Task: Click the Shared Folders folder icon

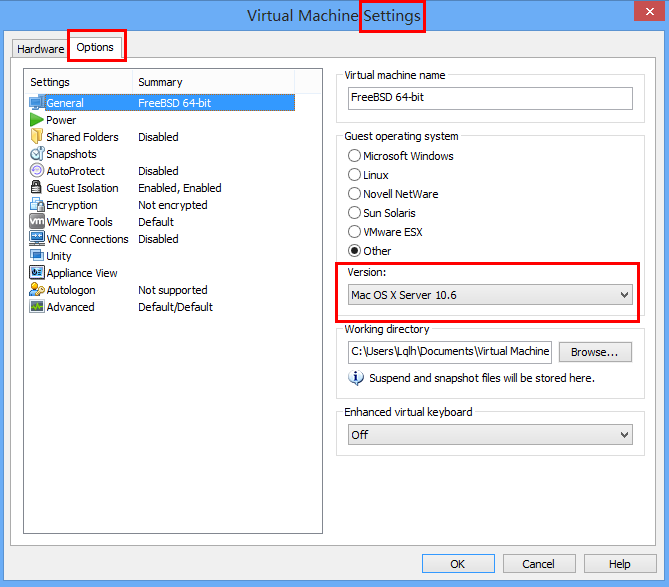Action: (37, 137)
